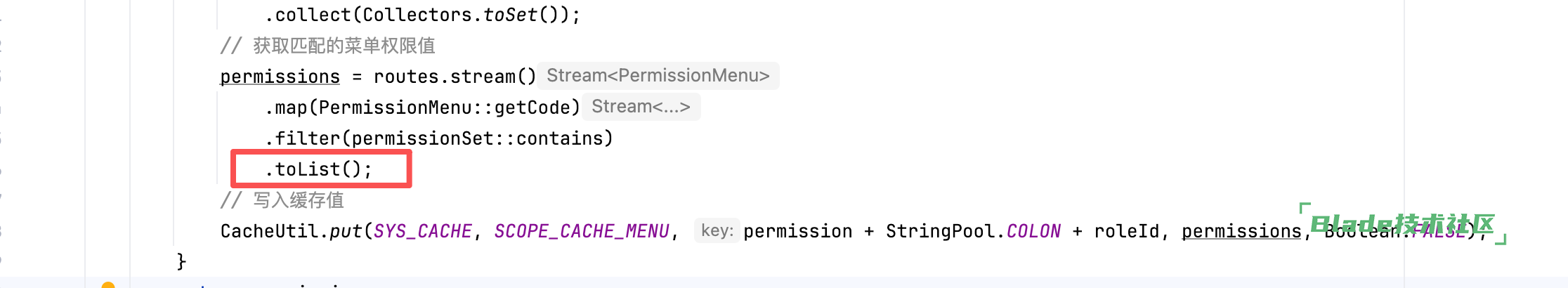Click the permissionSet::contains filter argument
This screenshot has height=288, width=1568.
pyautogui.click(x=481, y=138)
